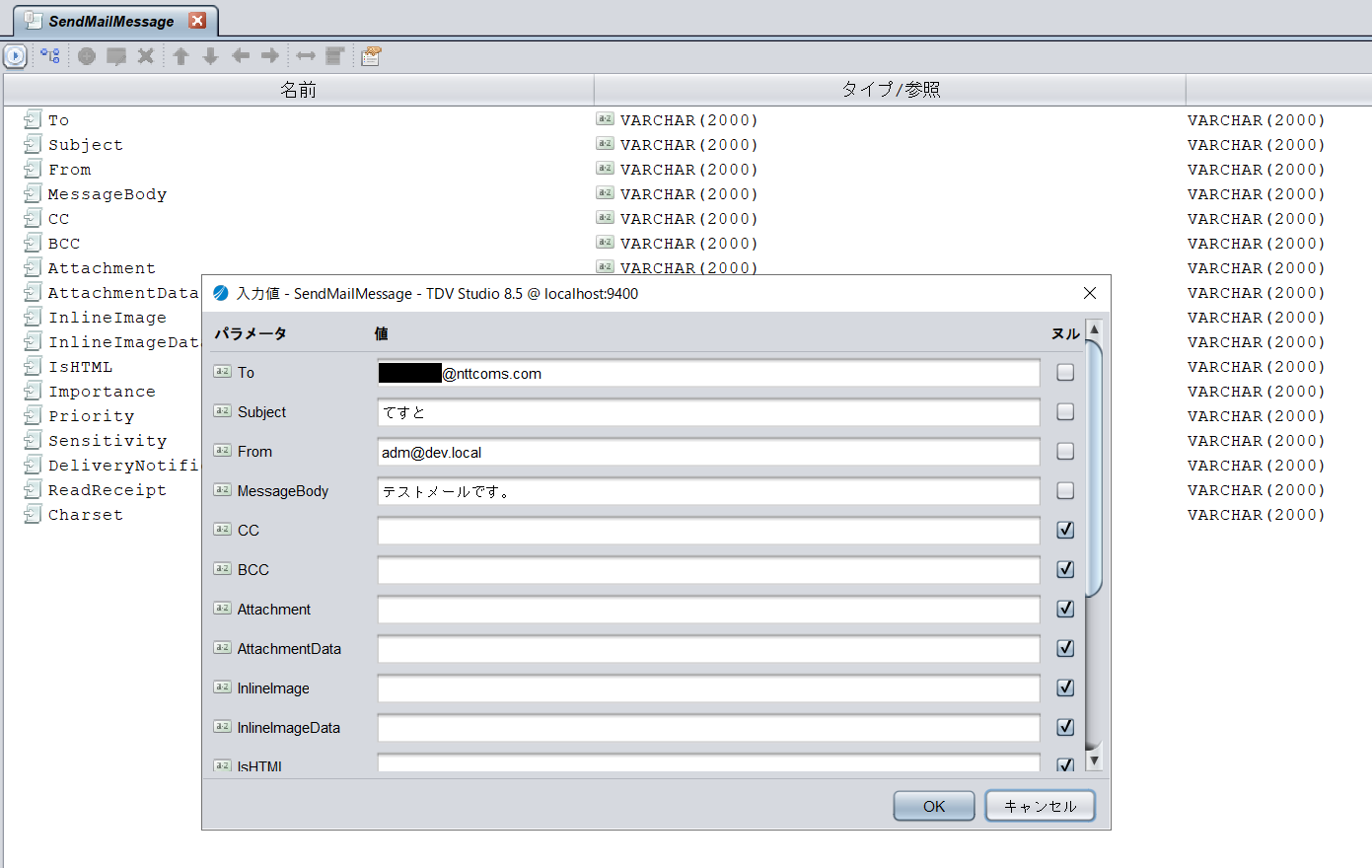Click the edit parameter pencil icon
This screenshot has width=1372, height=868.
(116, 56)
